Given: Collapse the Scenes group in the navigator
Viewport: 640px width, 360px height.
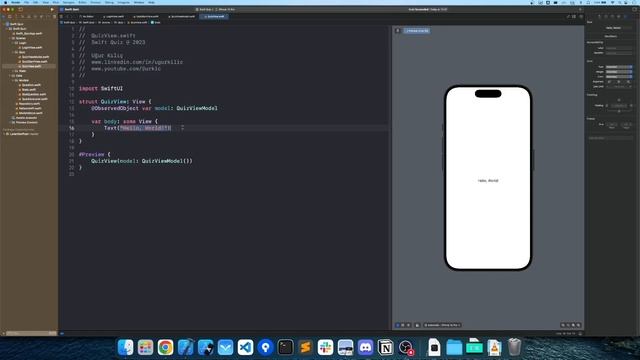Looking at the screenshot, I should (10, 38).
